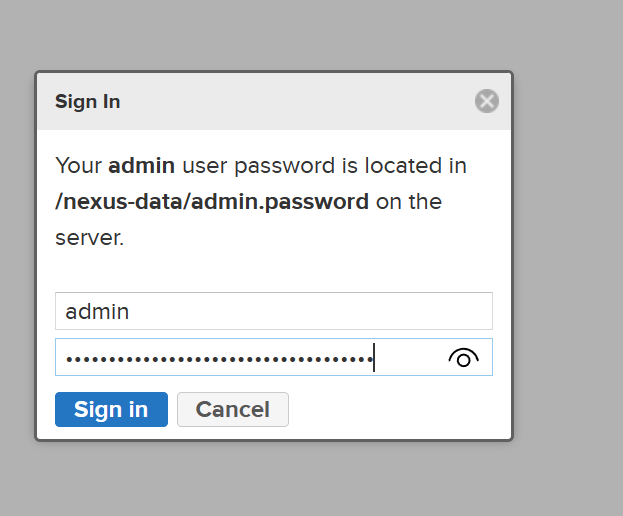Click blank dialog area right of Cancel

[400, 409]
